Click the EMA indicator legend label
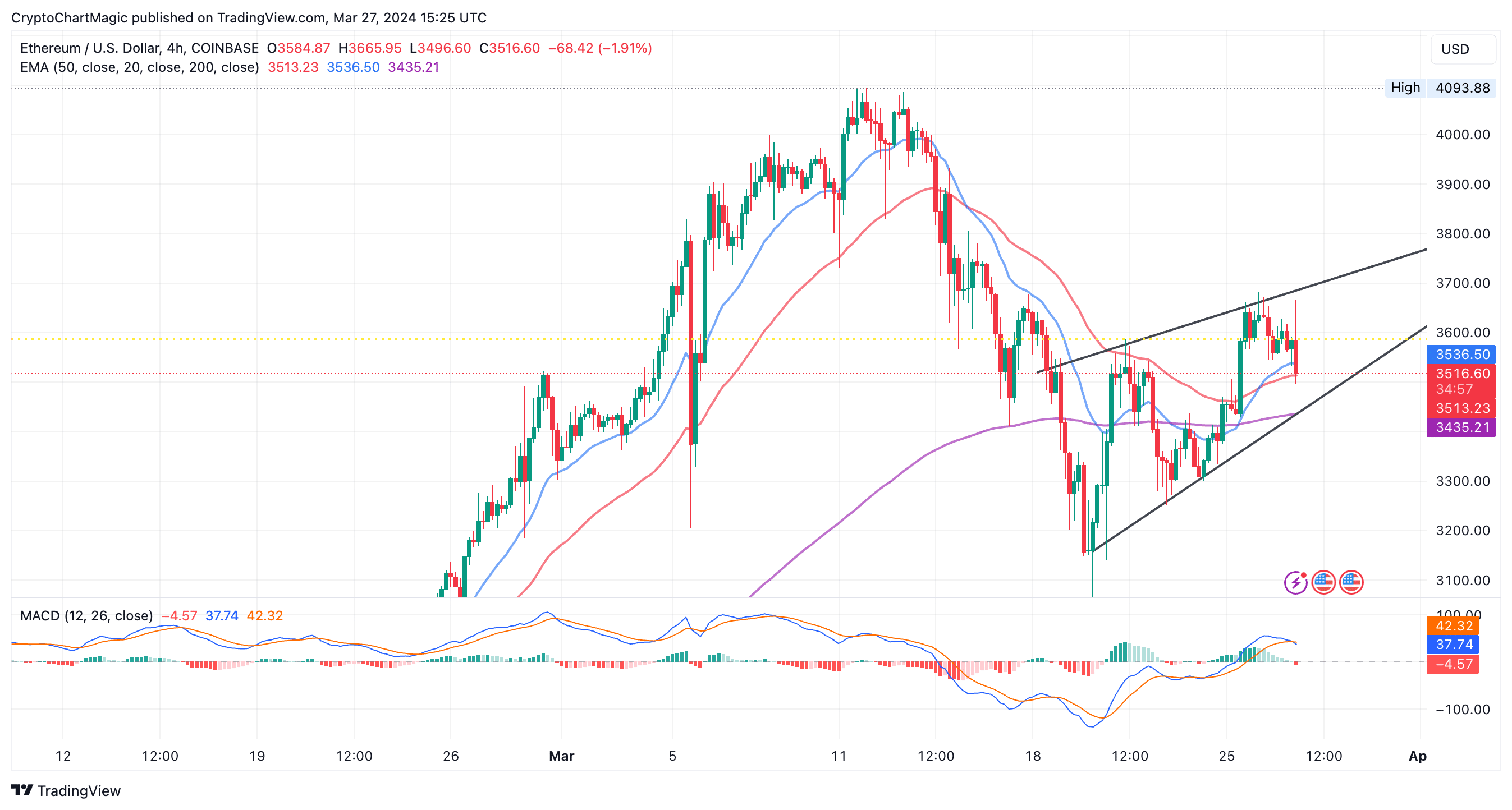 (139, 67)
